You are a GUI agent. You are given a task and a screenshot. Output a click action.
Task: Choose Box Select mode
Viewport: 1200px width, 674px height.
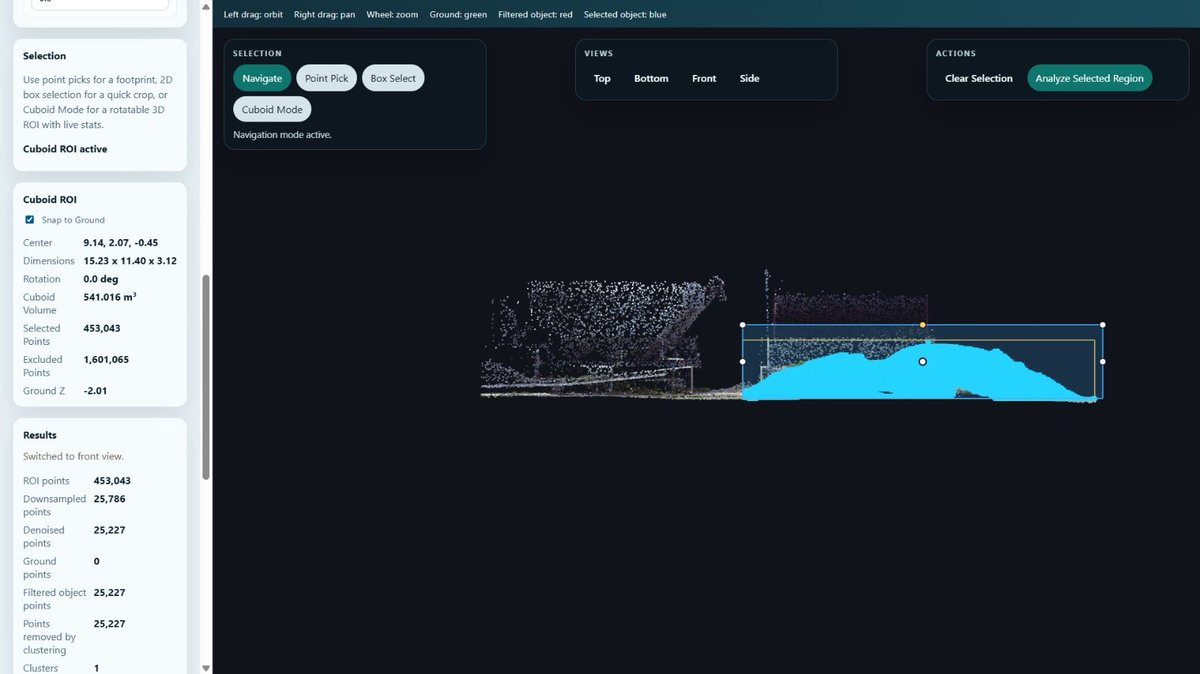[x=393, y=78]
